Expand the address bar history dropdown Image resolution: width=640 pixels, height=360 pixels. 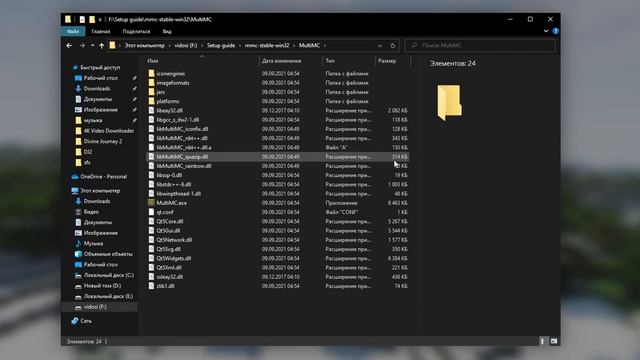[x=380, y=46]
